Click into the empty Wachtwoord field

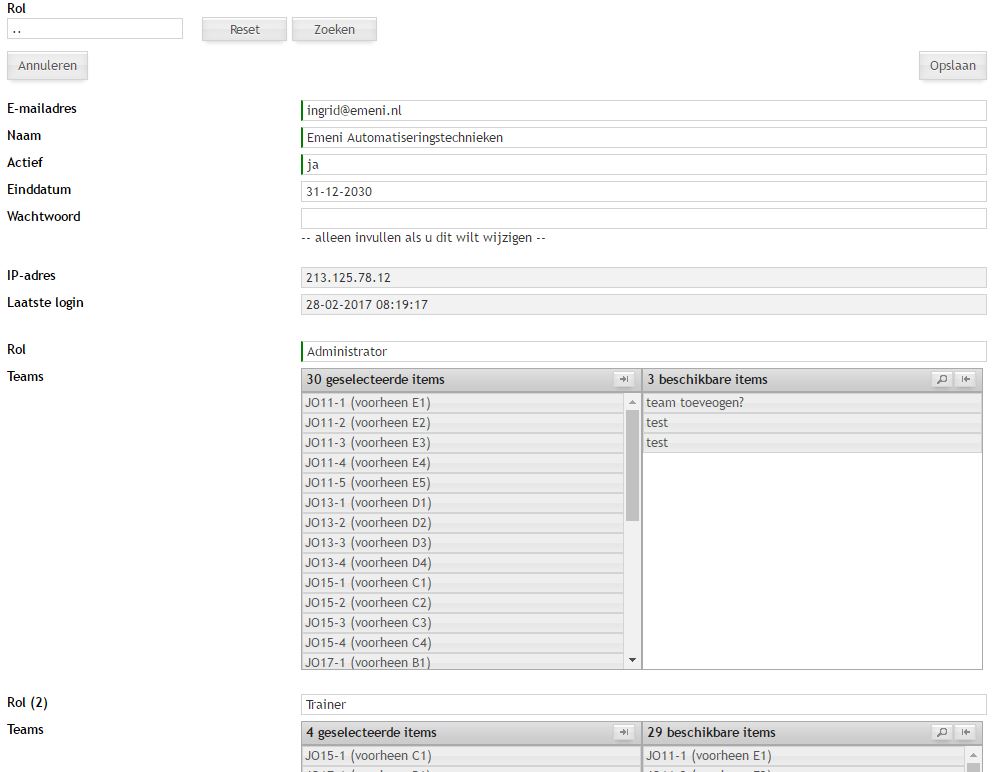tap(643, 218)
